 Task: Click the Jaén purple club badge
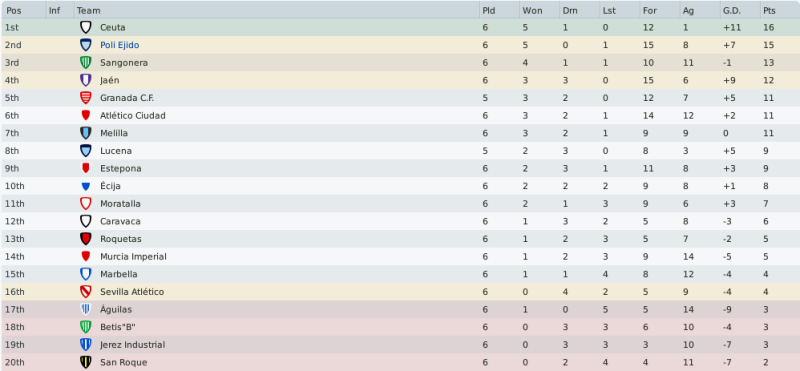86,80
